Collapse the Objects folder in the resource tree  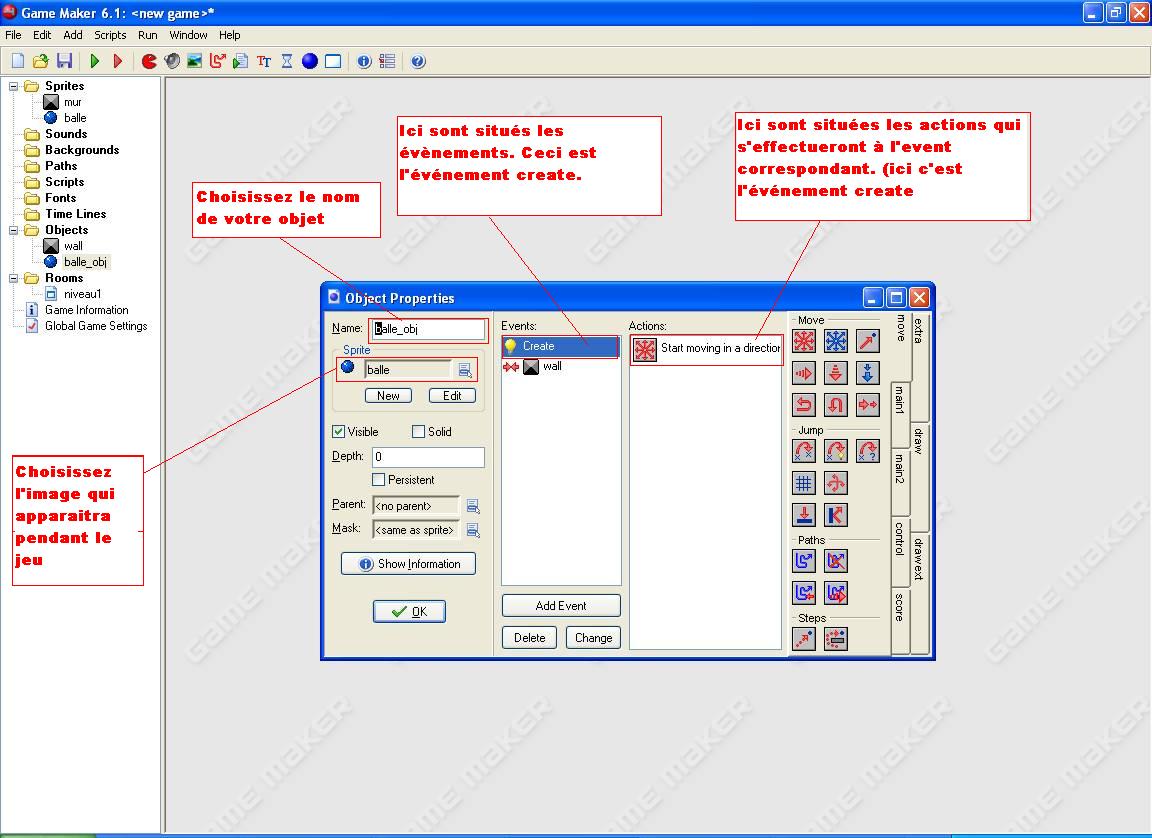(13, 230)
